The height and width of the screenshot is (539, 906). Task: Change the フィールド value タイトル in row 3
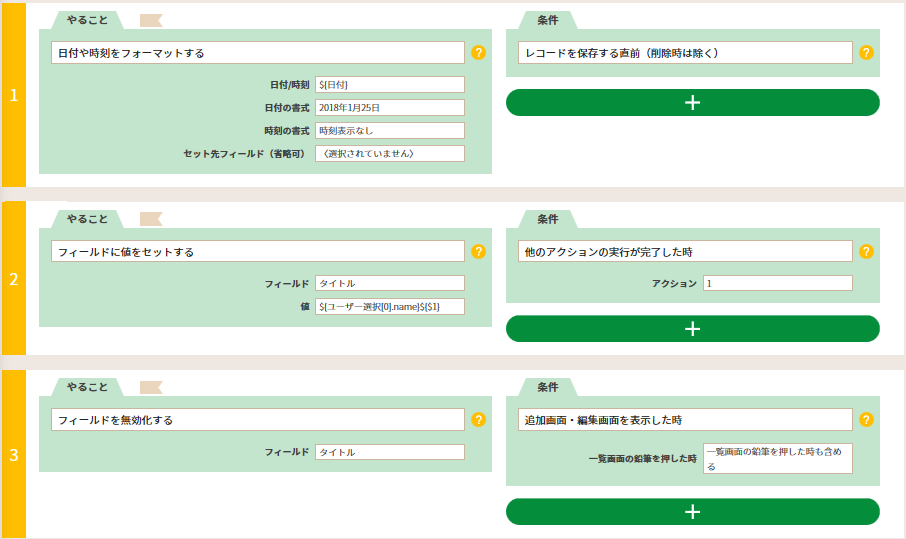(x=389, y=452)
